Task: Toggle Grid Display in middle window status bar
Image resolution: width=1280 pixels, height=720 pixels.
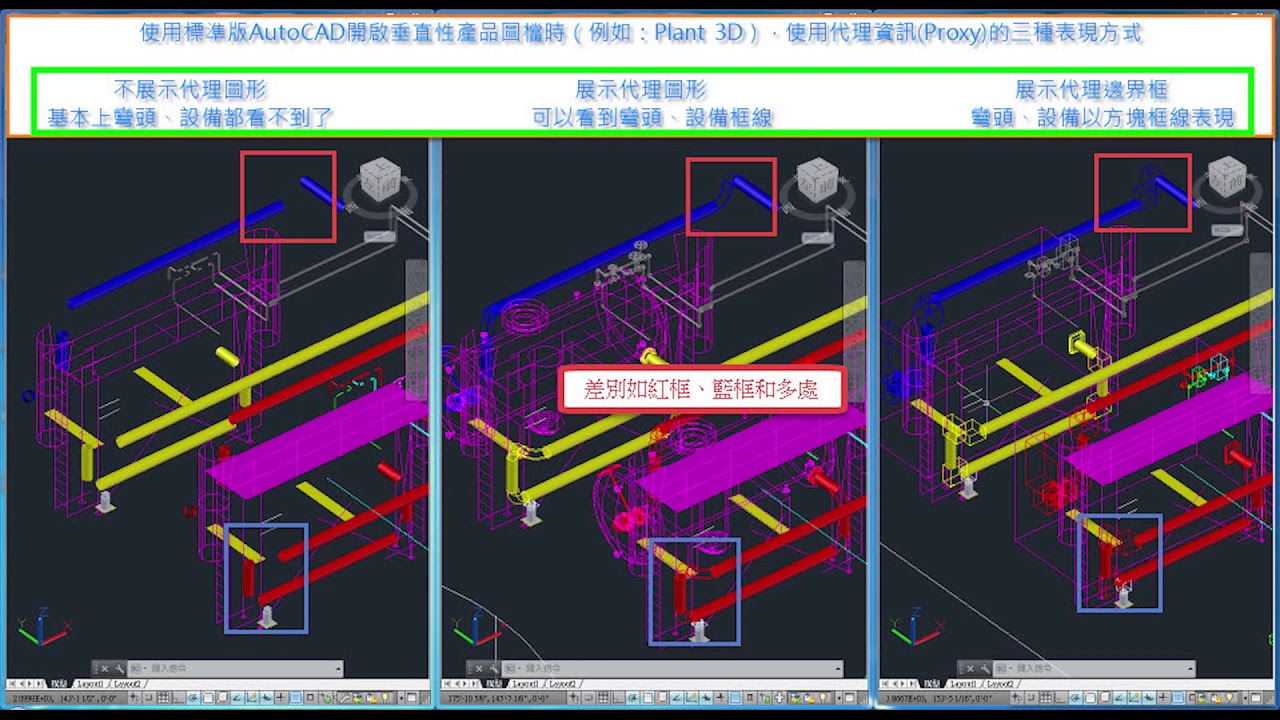Action: click(603, 698)
